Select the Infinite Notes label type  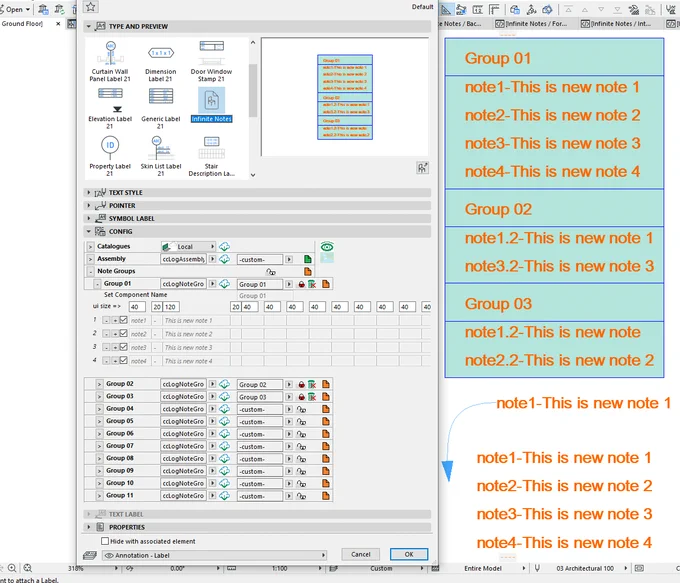212,105
